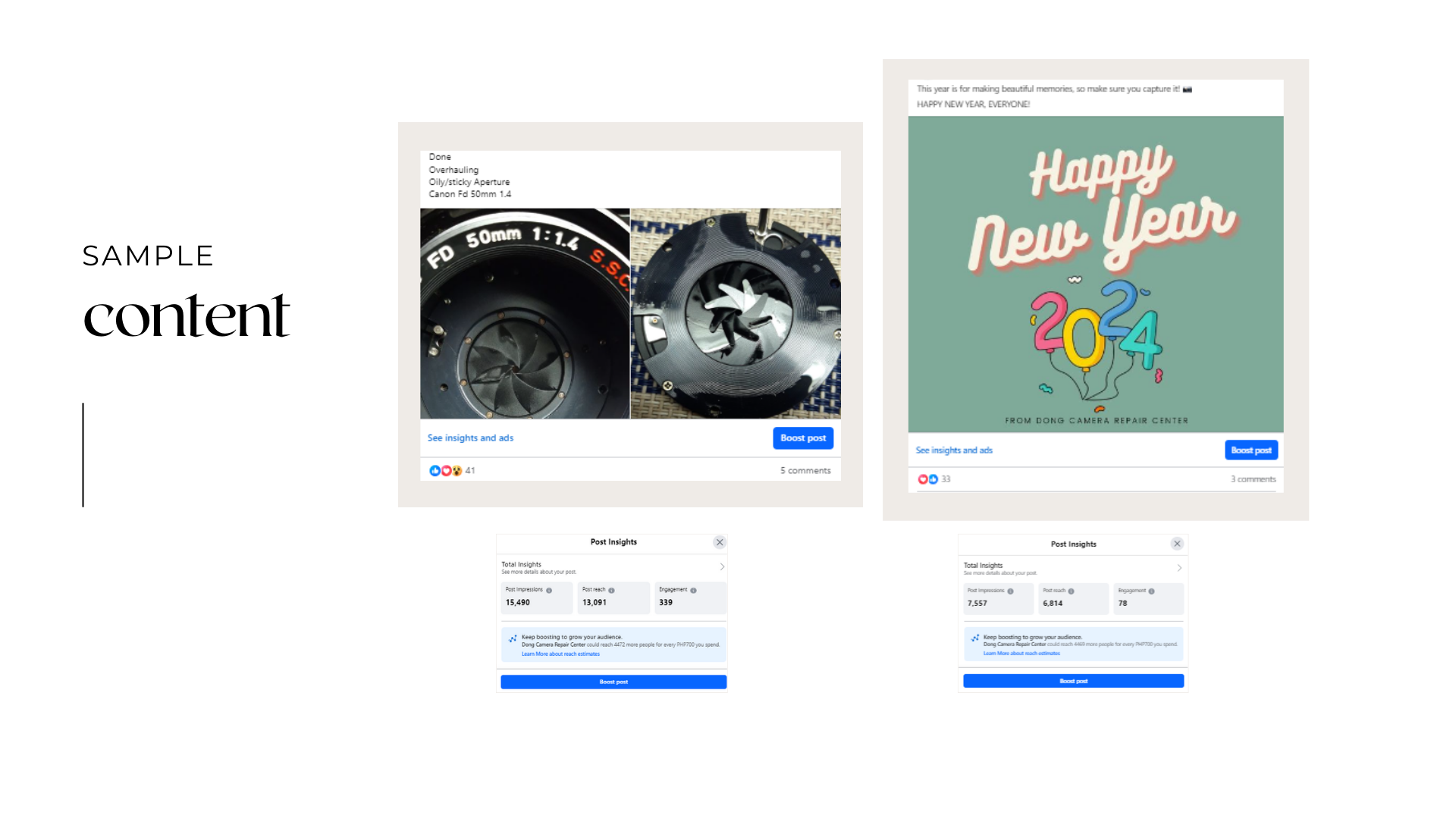The height and width of the screenshot is (819, 1456).
Task: Open Learn More about reach estimates, left panel
Action: pos(560,654)
